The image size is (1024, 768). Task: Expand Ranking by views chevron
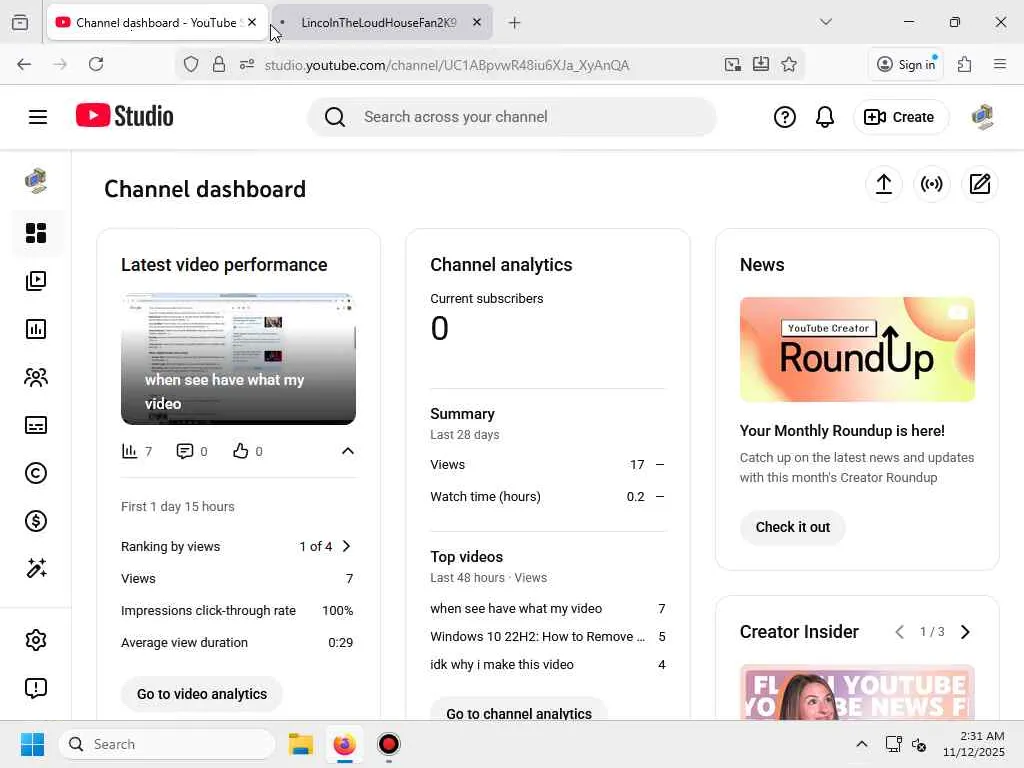coord(347,546)
